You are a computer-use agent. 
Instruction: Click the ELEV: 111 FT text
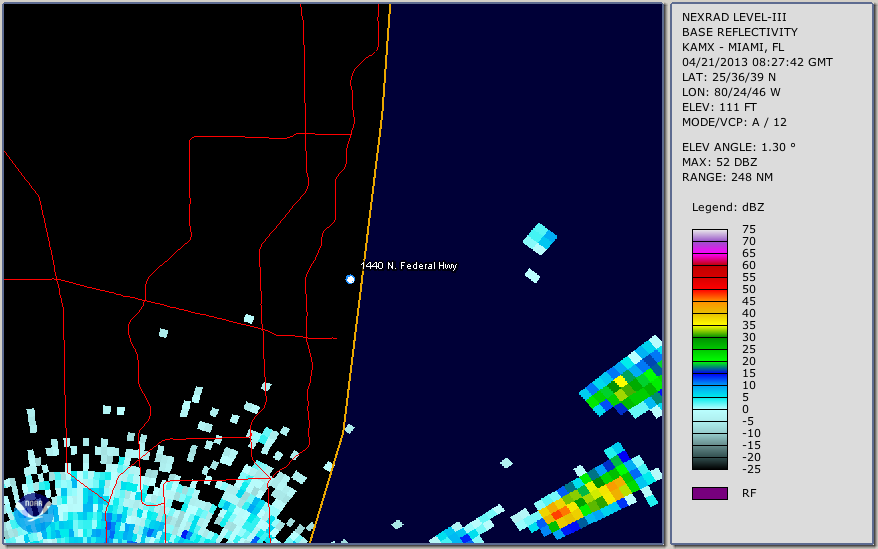719,107
